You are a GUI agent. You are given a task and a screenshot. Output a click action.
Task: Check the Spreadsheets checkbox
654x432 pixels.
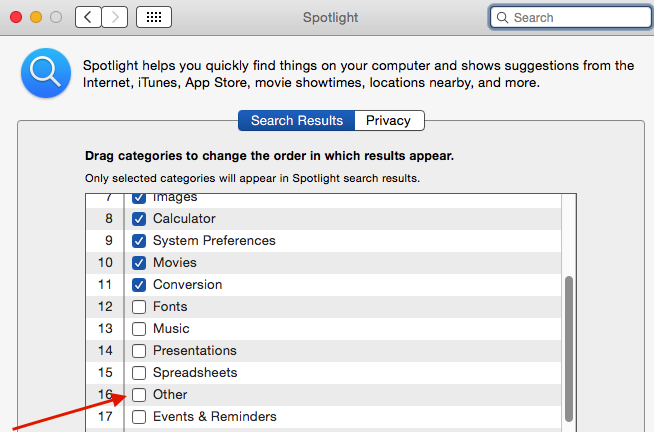click(x=139, y=373)
